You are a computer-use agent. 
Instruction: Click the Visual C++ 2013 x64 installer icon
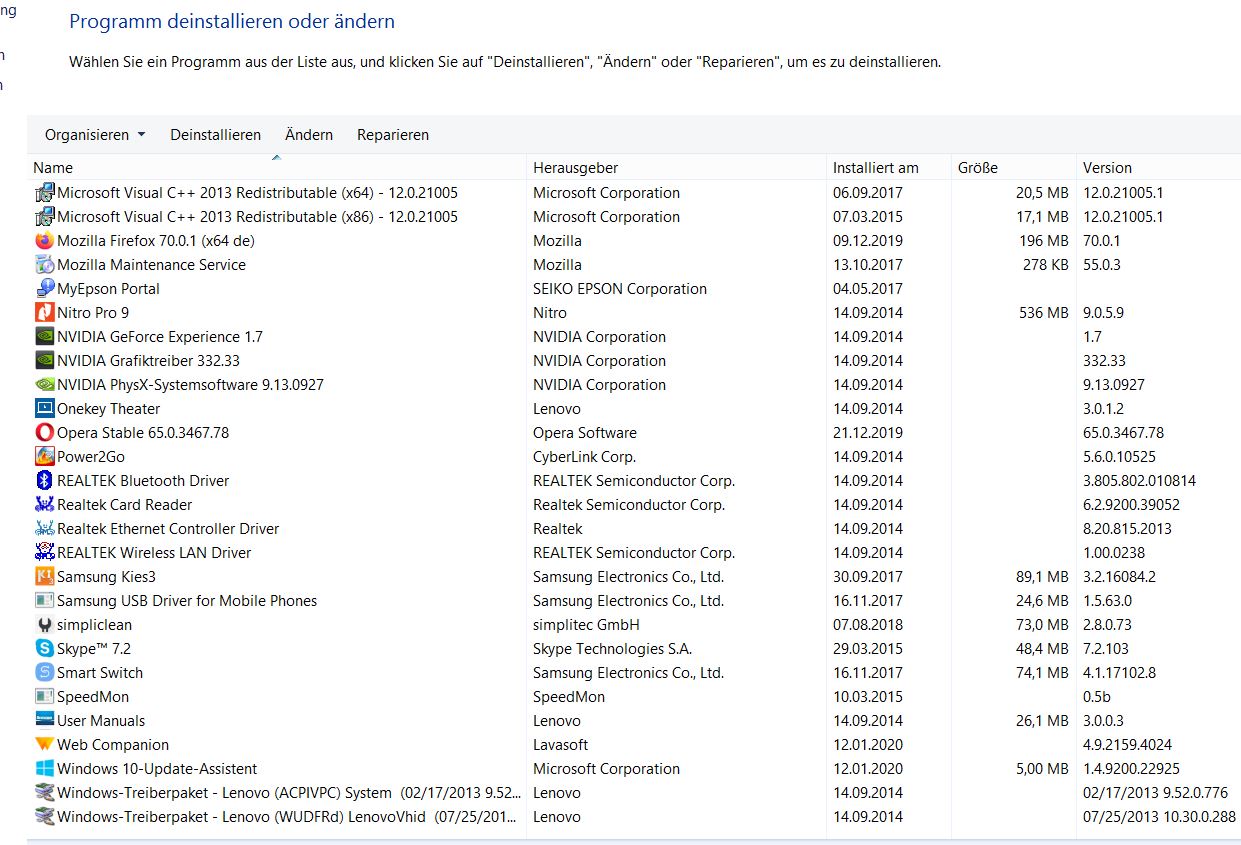pyautogui.click(x=44, y=192)
